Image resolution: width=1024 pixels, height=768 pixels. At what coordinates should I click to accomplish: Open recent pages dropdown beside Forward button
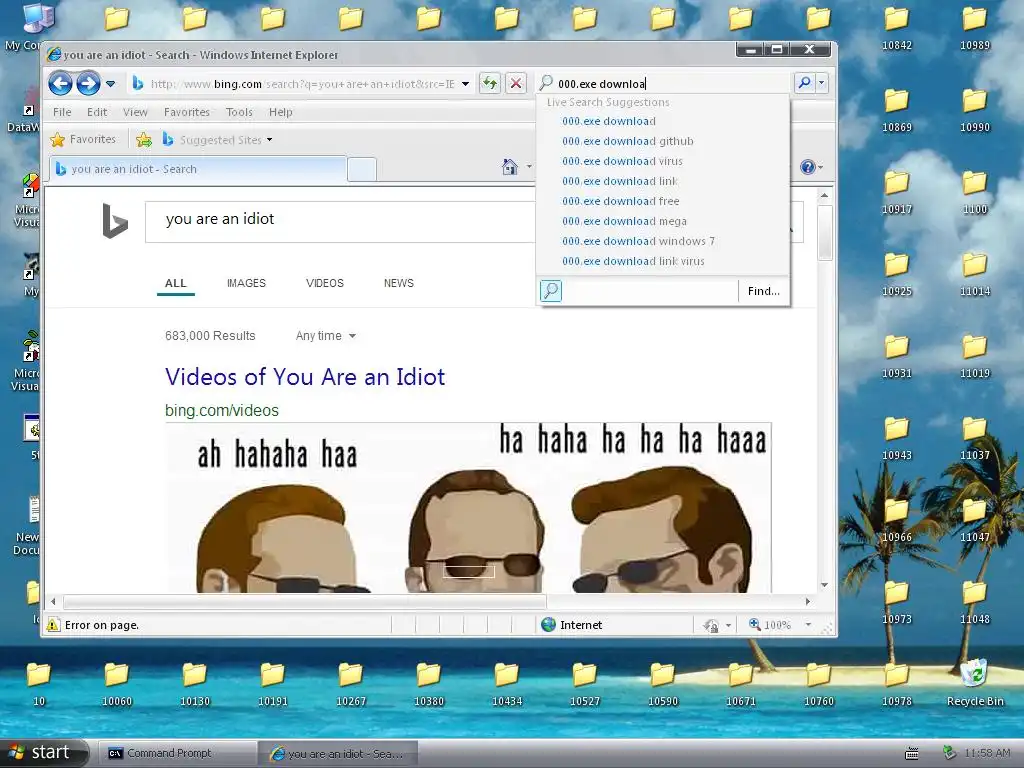[x=110, y=84]
